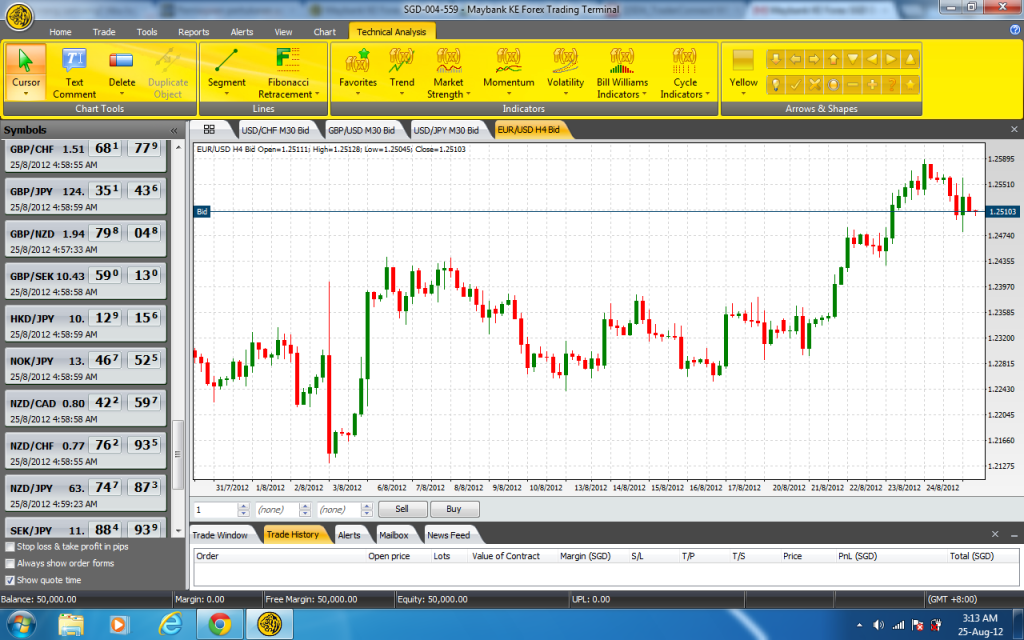1024x640 pixels.
Task: Switch to the Reports ribbon tab
Action: [193, 32]
